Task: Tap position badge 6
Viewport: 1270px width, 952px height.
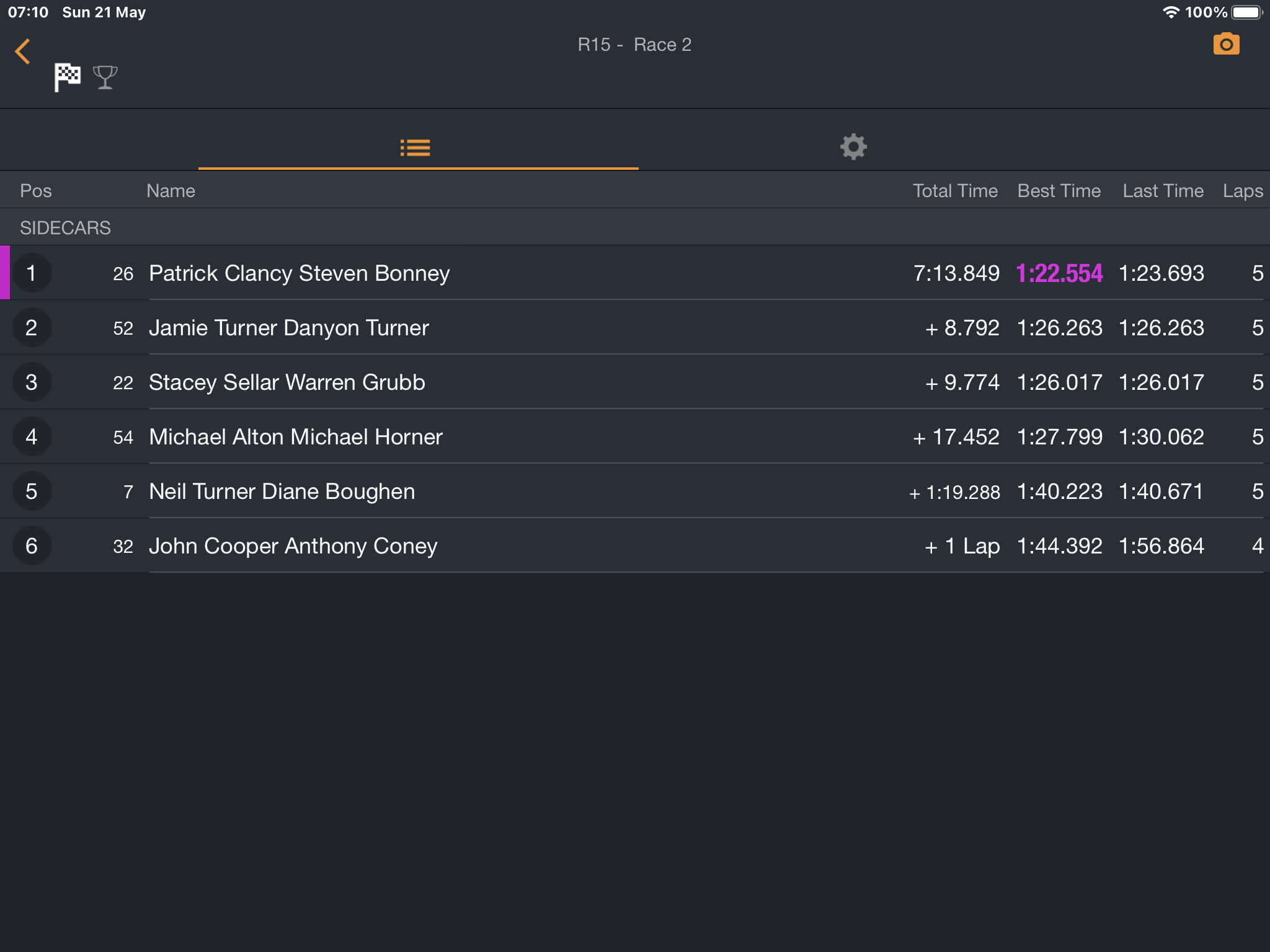Action: 32,546
